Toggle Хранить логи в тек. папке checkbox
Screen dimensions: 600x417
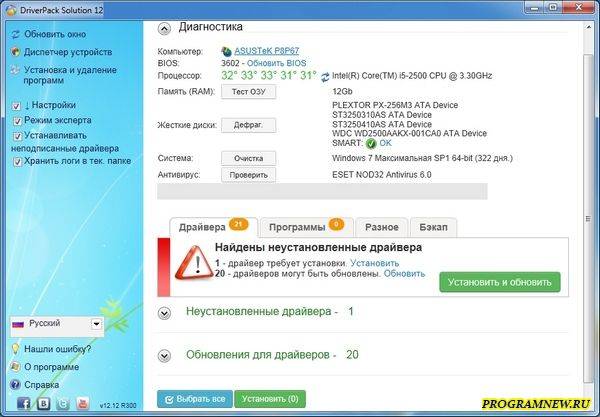click(x=17, y=162)
